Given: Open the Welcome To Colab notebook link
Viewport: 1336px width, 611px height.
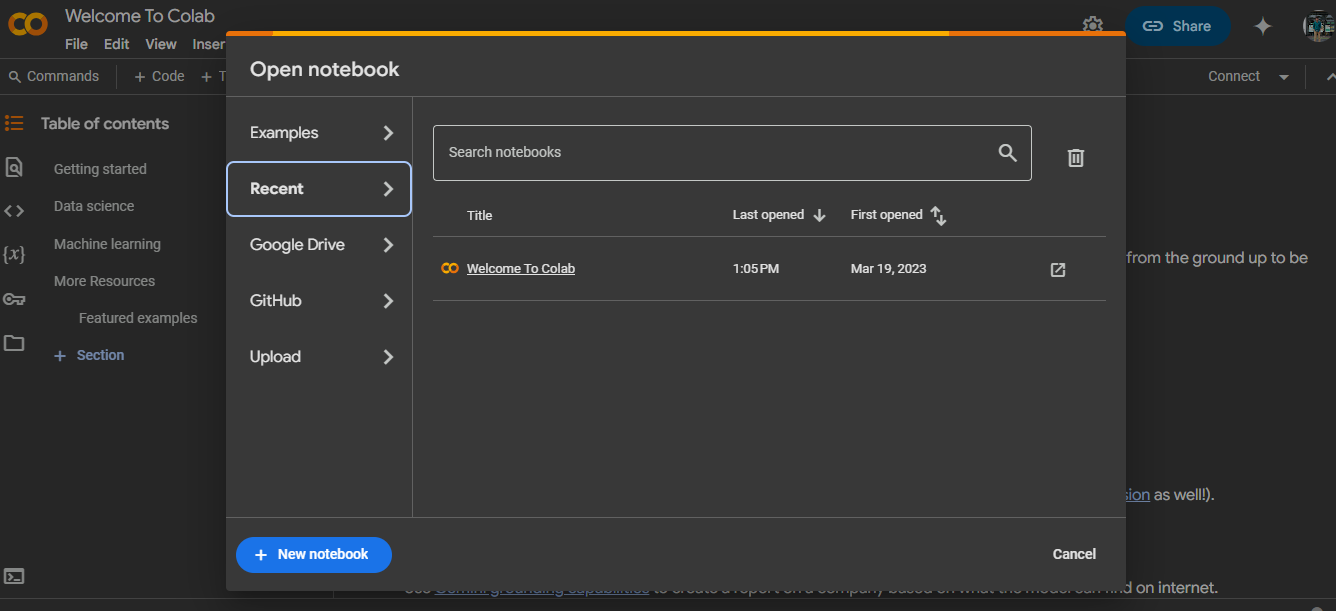Looking at the screenshot, I should [x=521, y=268].
